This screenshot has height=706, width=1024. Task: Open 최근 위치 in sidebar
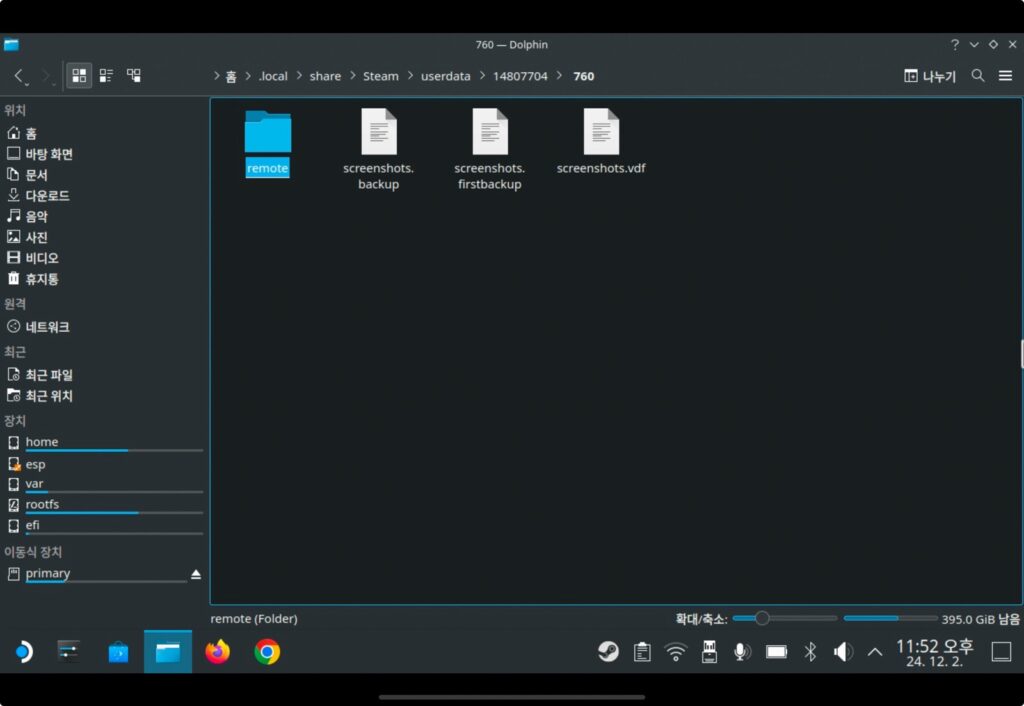pos(104,396)
